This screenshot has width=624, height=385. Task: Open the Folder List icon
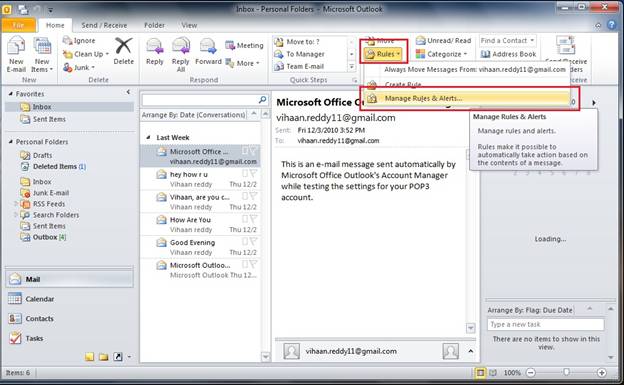click(104, 357)
